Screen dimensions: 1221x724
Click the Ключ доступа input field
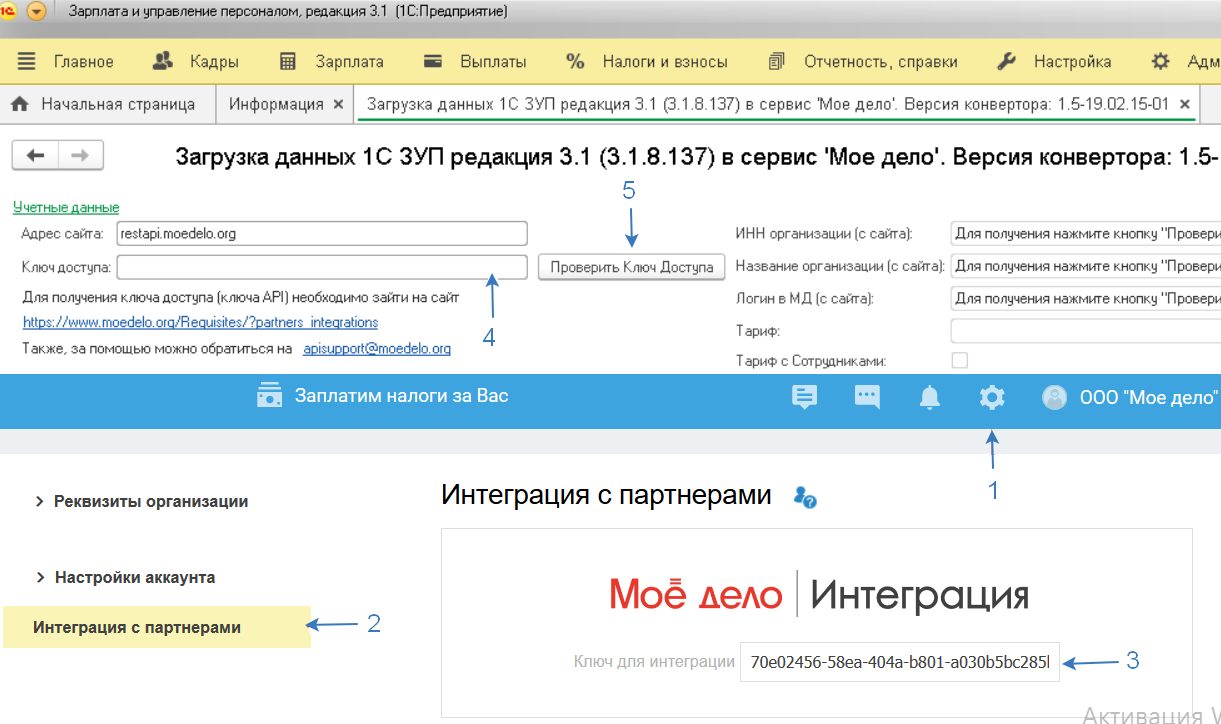tap(321, 267)
